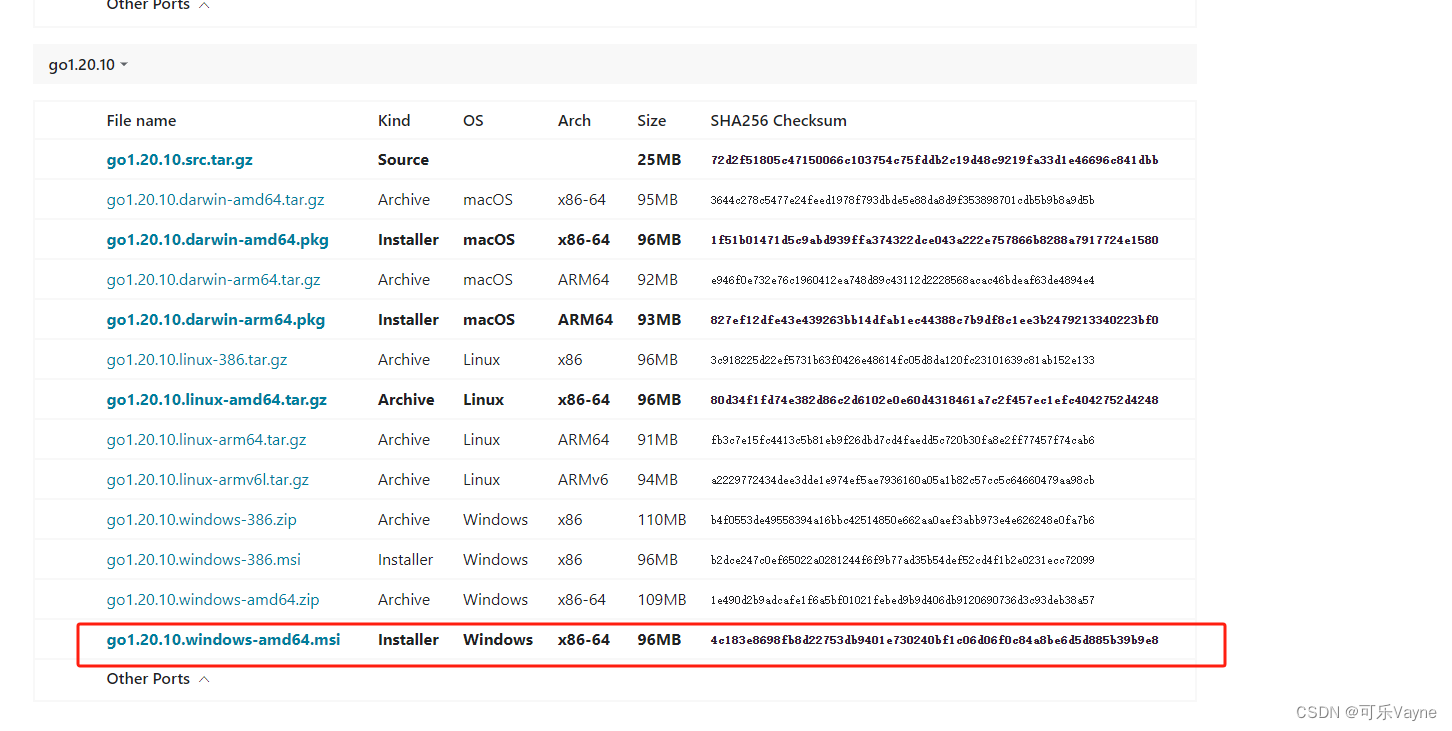Download go1.20.10.linux-armv6l.tar.gz archive
The width and height of the screenshot is (1452, 731).
pyautogui.click(x=207, y=480)
